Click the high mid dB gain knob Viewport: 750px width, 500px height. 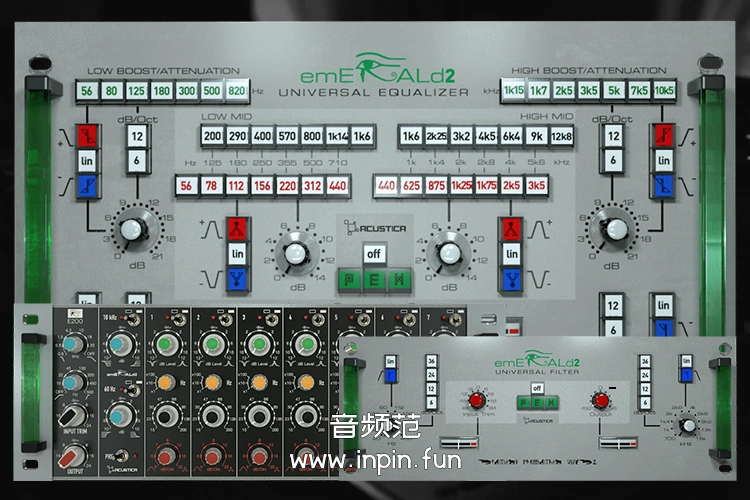449,254
